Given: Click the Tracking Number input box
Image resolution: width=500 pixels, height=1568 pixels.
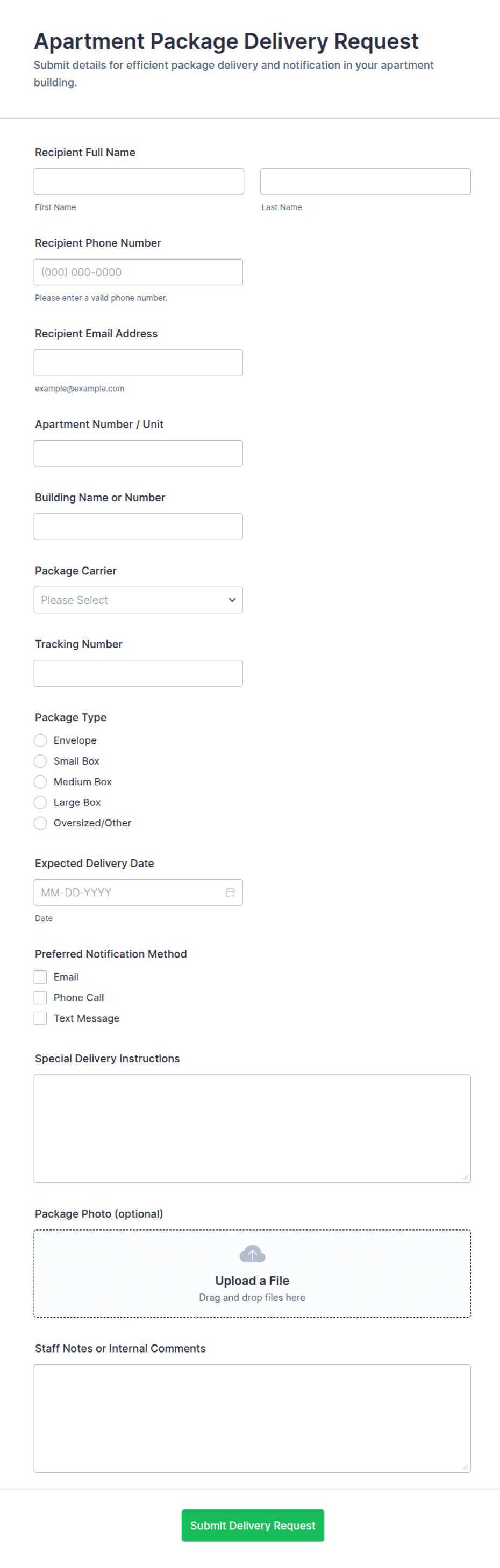Looking at the screenshot, I should pos(138,673).
